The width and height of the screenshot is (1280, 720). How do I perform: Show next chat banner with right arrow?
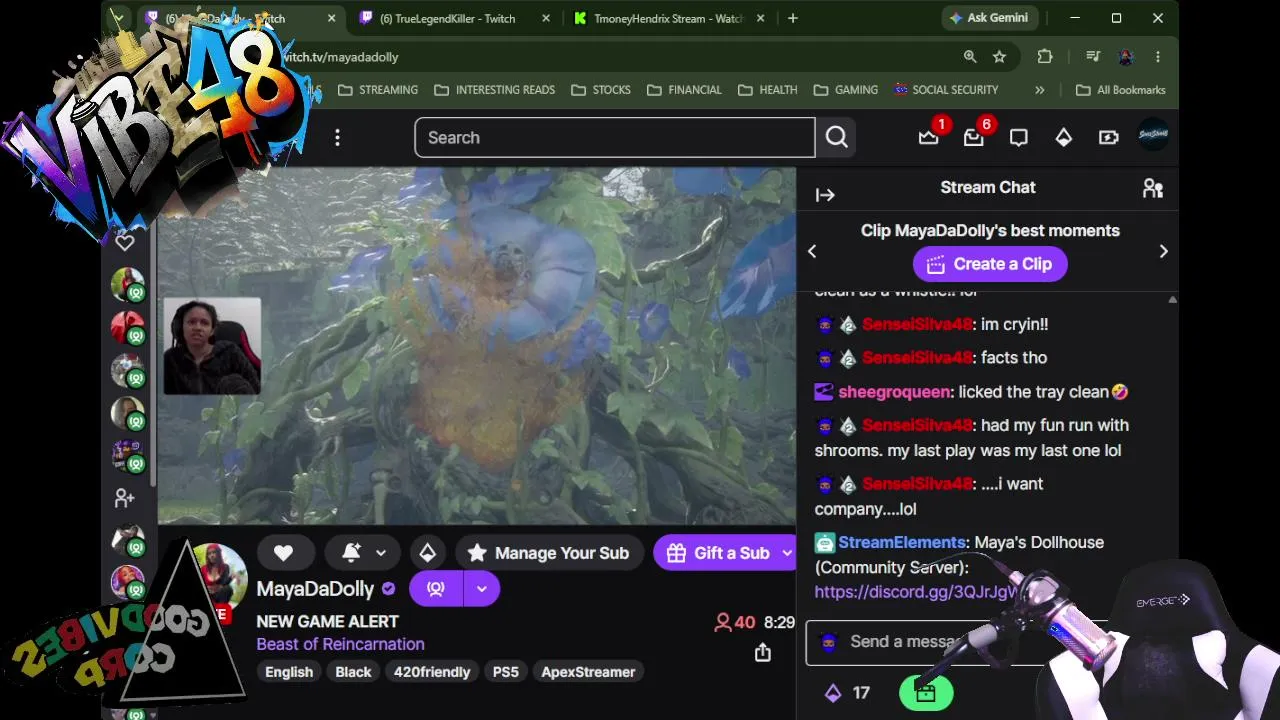point(1163,251)
